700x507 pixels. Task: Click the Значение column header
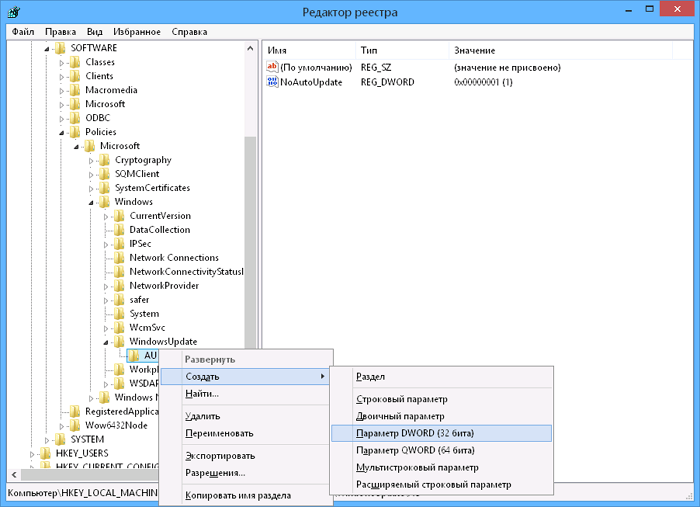pos(473,50)
